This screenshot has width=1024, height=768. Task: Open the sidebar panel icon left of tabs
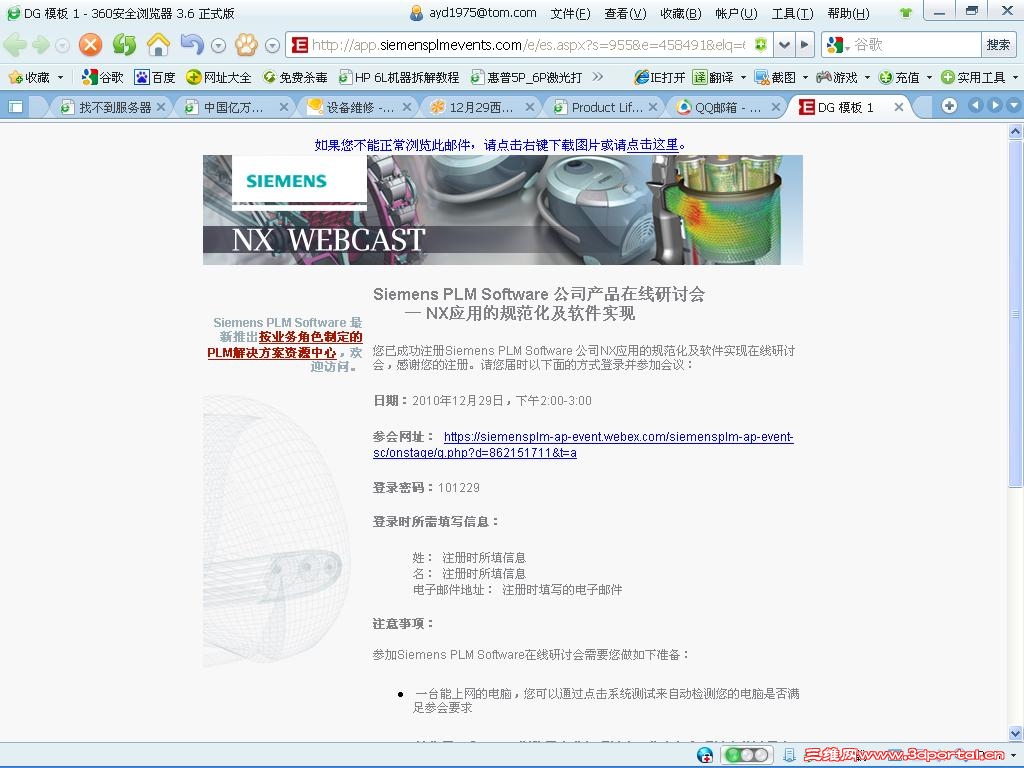coord(16,106)
